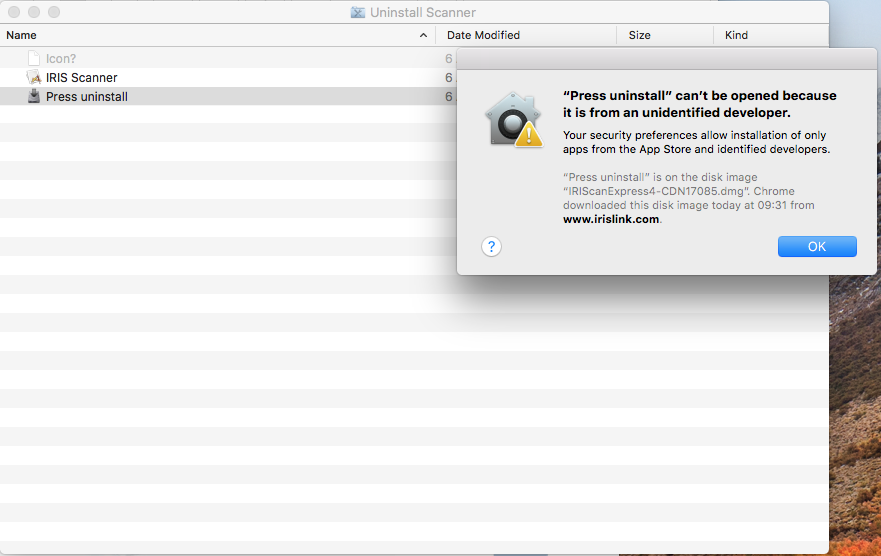This screenshot has width=881, height=556.
Task: Click the bold unidentified developer heading
Action: pos(700,104)
